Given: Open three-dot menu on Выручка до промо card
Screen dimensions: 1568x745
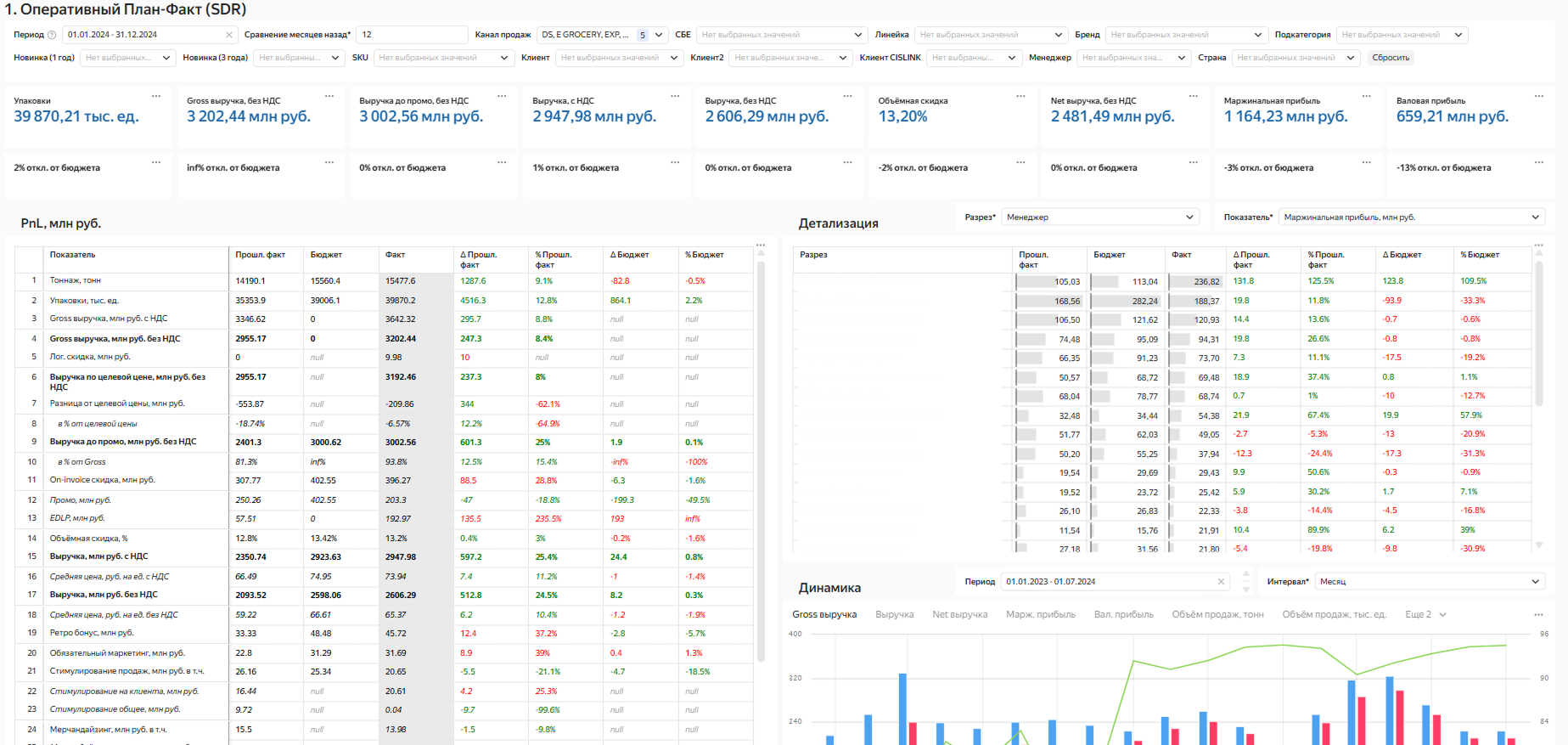Looking at the screenshot, I should pos(502,96).
